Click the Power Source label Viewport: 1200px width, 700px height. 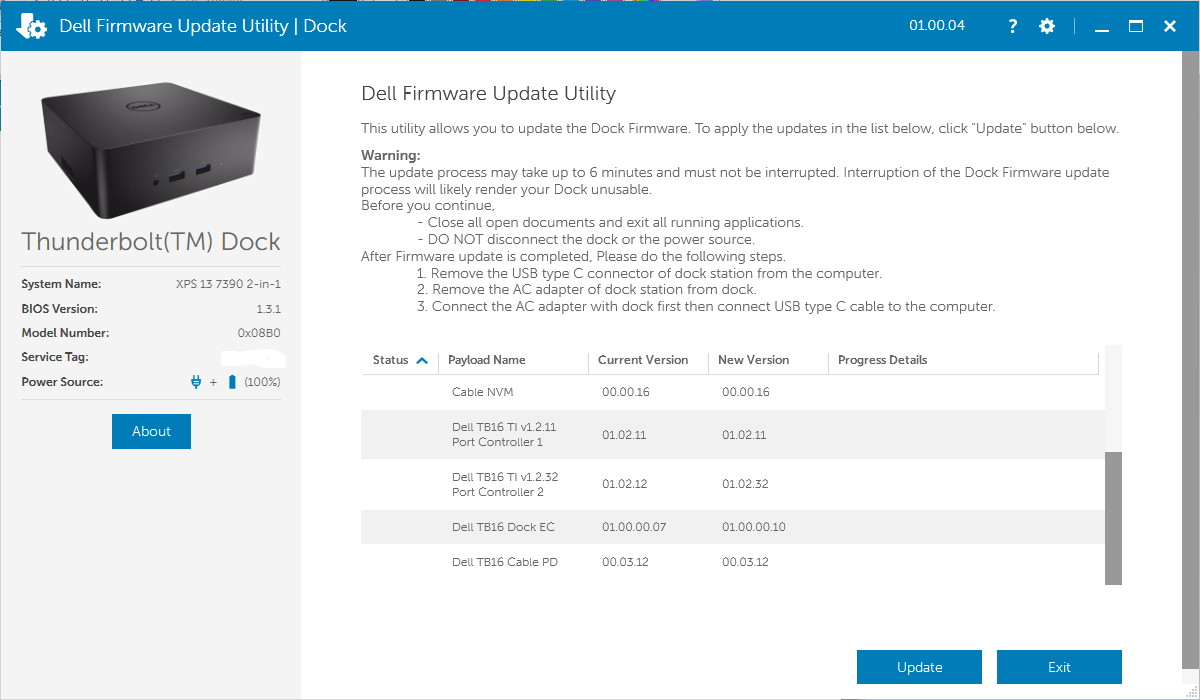coord(62,382)
